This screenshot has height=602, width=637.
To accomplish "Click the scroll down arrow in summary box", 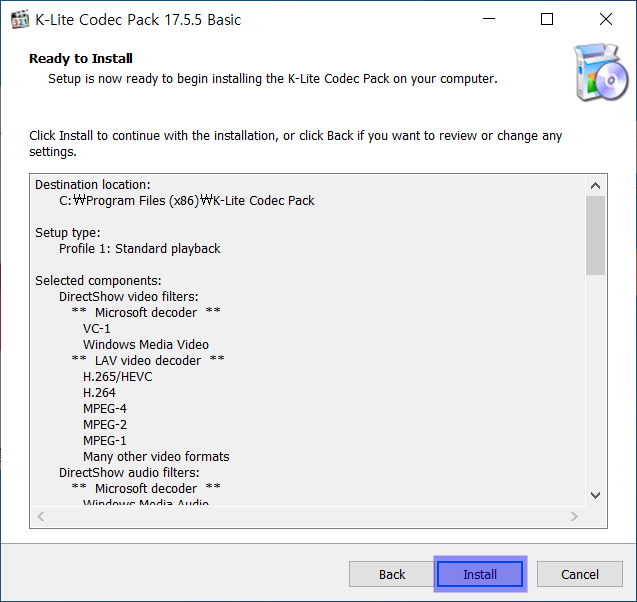I will (x=596, y=495).
